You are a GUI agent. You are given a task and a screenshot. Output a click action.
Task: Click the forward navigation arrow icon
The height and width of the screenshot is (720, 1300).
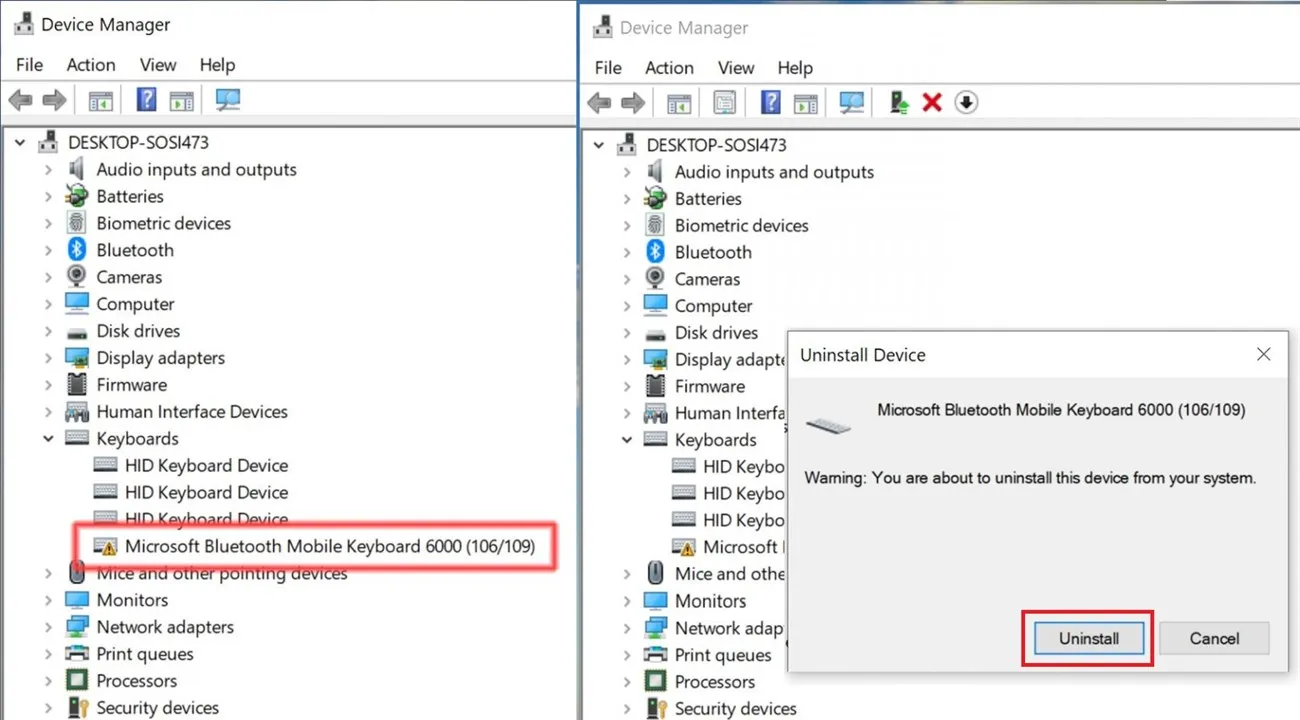click(633, 101)
